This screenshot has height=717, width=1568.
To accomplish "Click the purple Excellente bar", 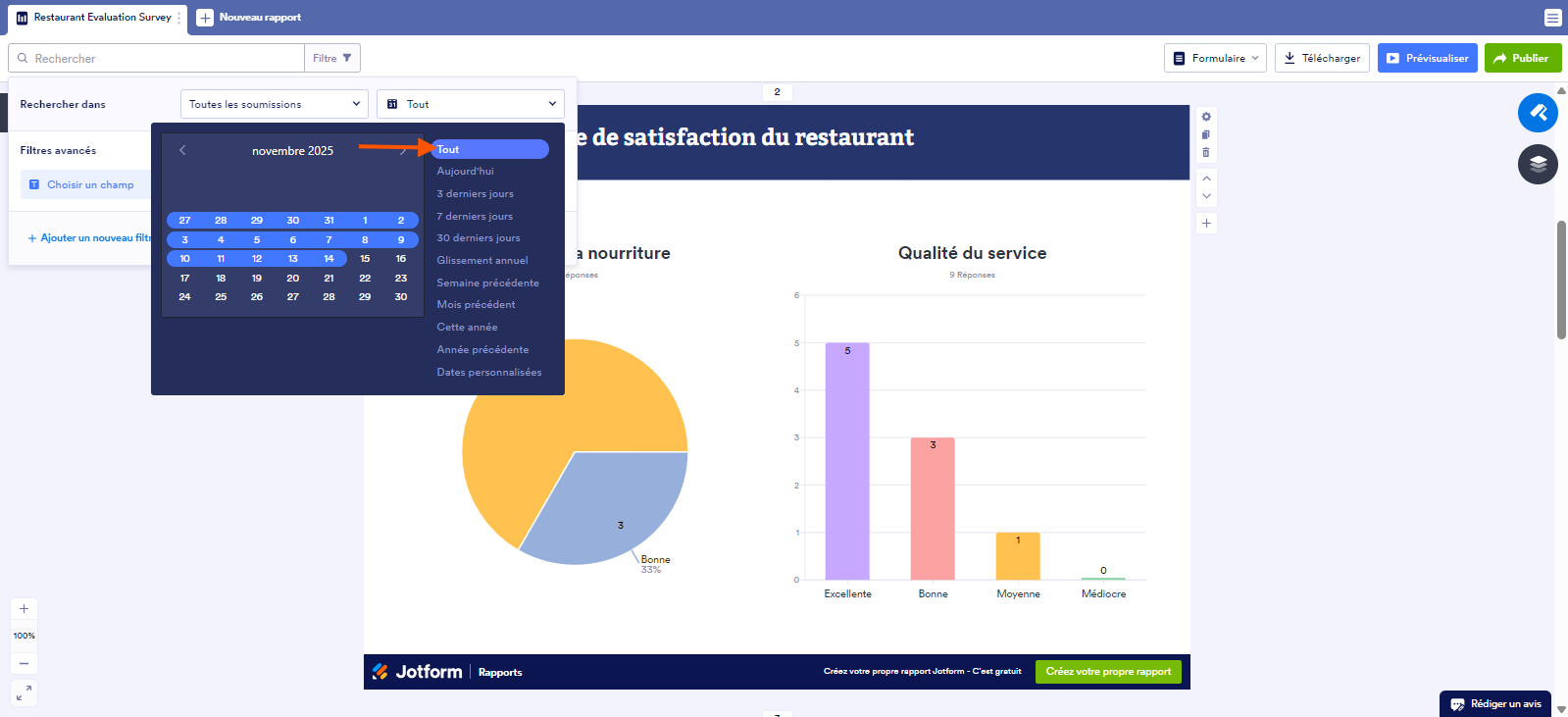I will 847,461.
